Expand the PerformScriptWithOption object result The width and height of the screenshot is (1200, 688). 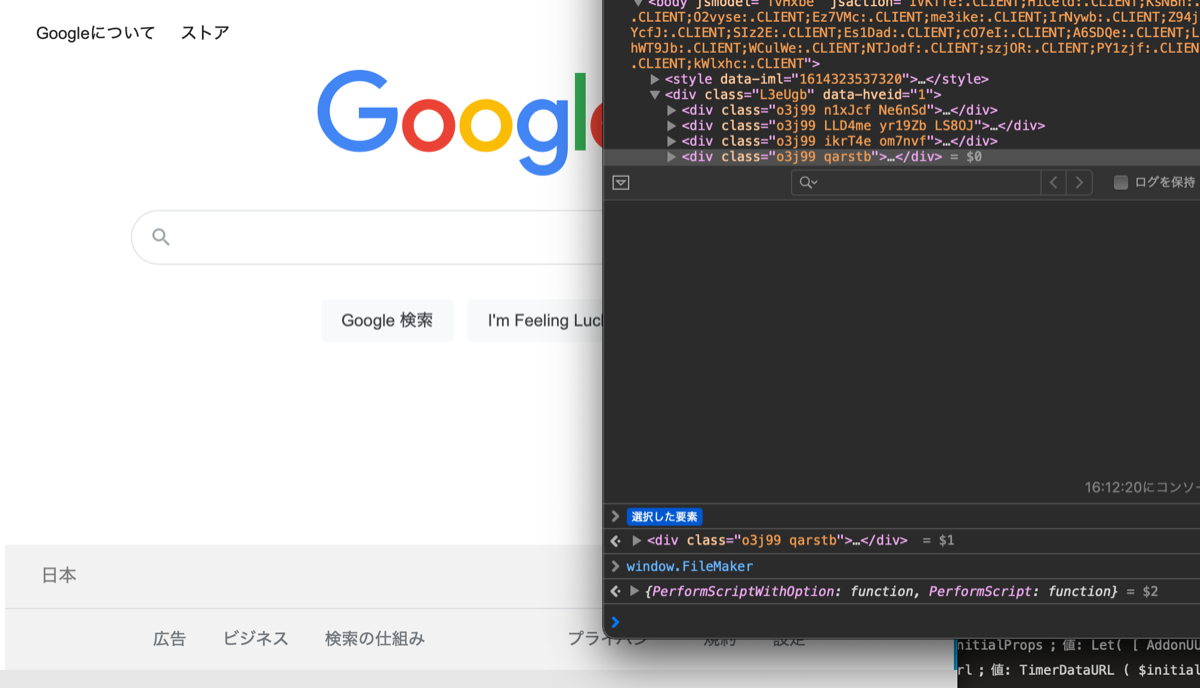(634, 591)
